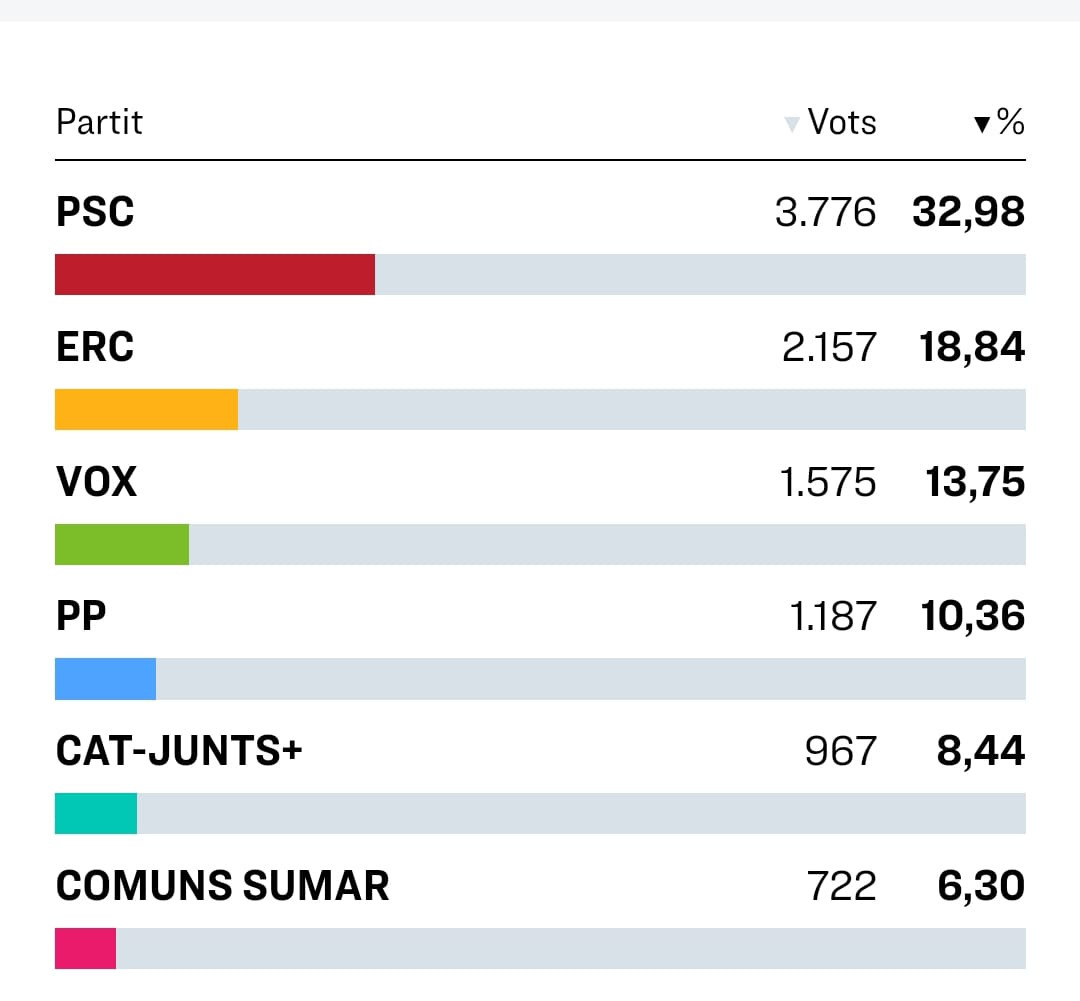This screenshot has width=1080, height=1001.
Task: Select the PSC party name
Action: coord(95,211)
